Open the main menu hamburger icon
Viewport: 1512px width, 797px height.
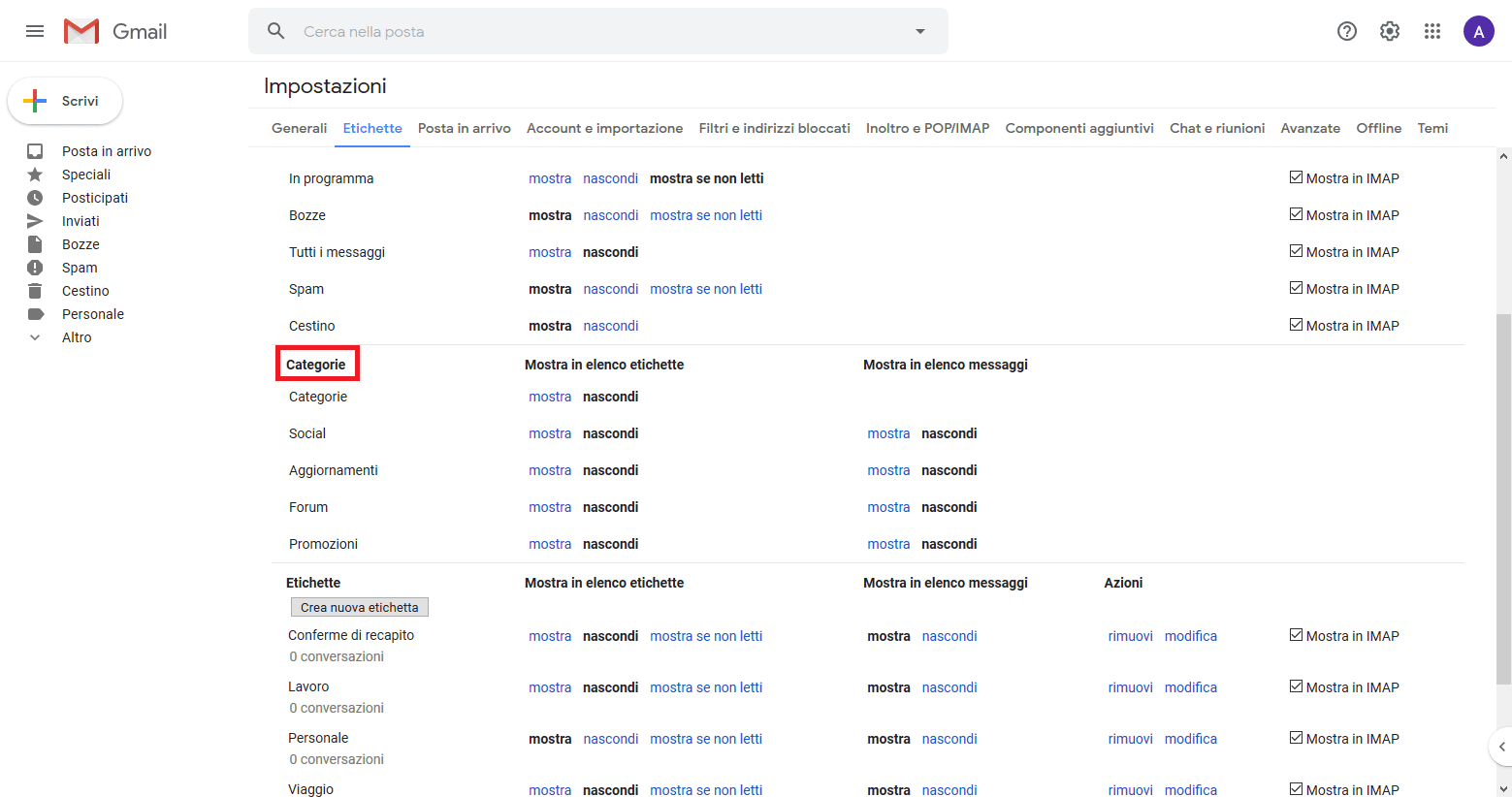(x=35, y=31)
